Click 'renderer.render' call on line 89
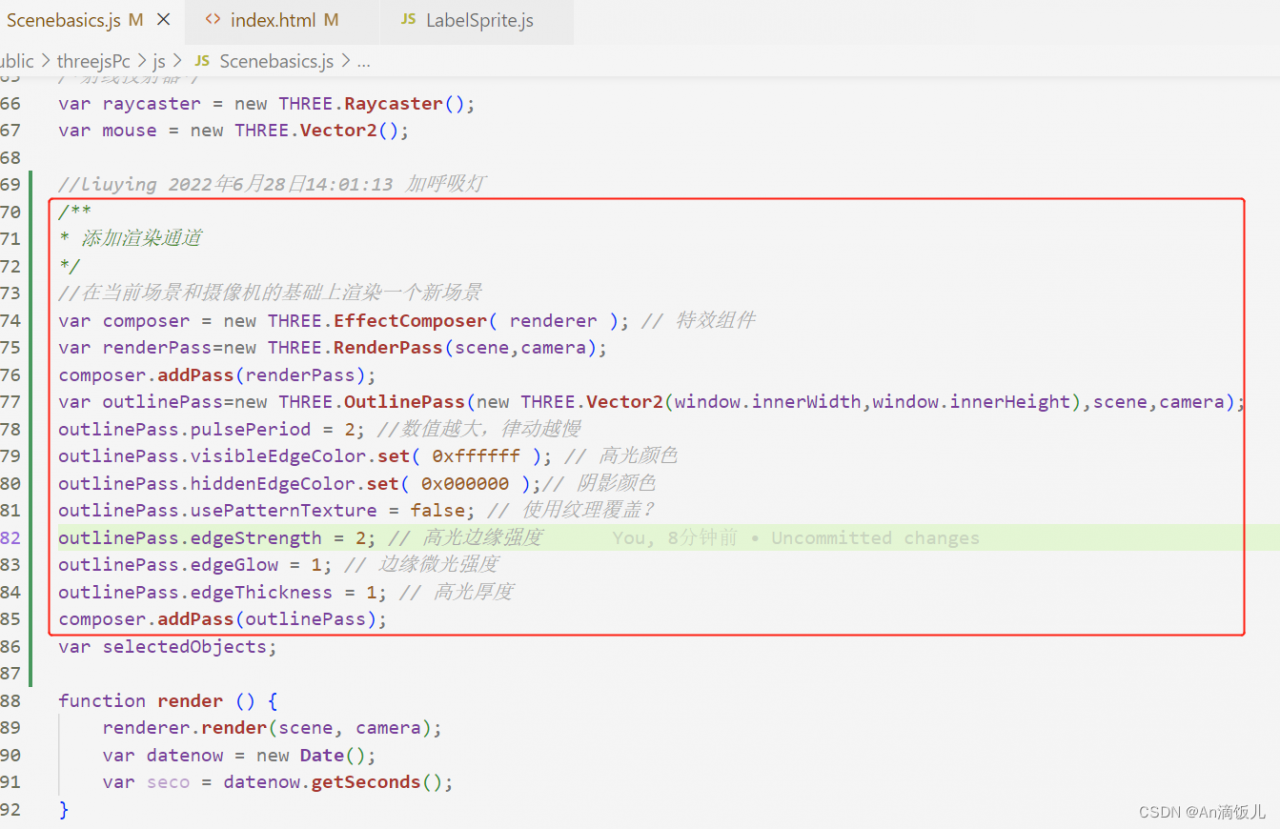Image resolution: width=1280 pixels, height=829 pixels. tap(185, 728)
